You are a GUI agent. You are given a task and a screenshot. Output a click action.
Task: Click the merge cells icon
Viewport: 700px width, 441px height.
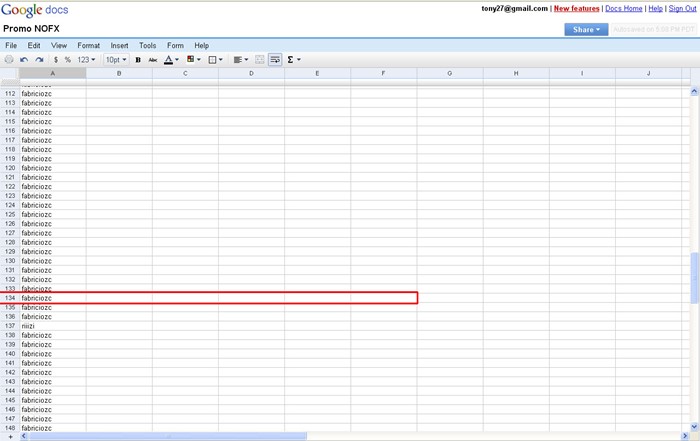[x=260, y=60]
